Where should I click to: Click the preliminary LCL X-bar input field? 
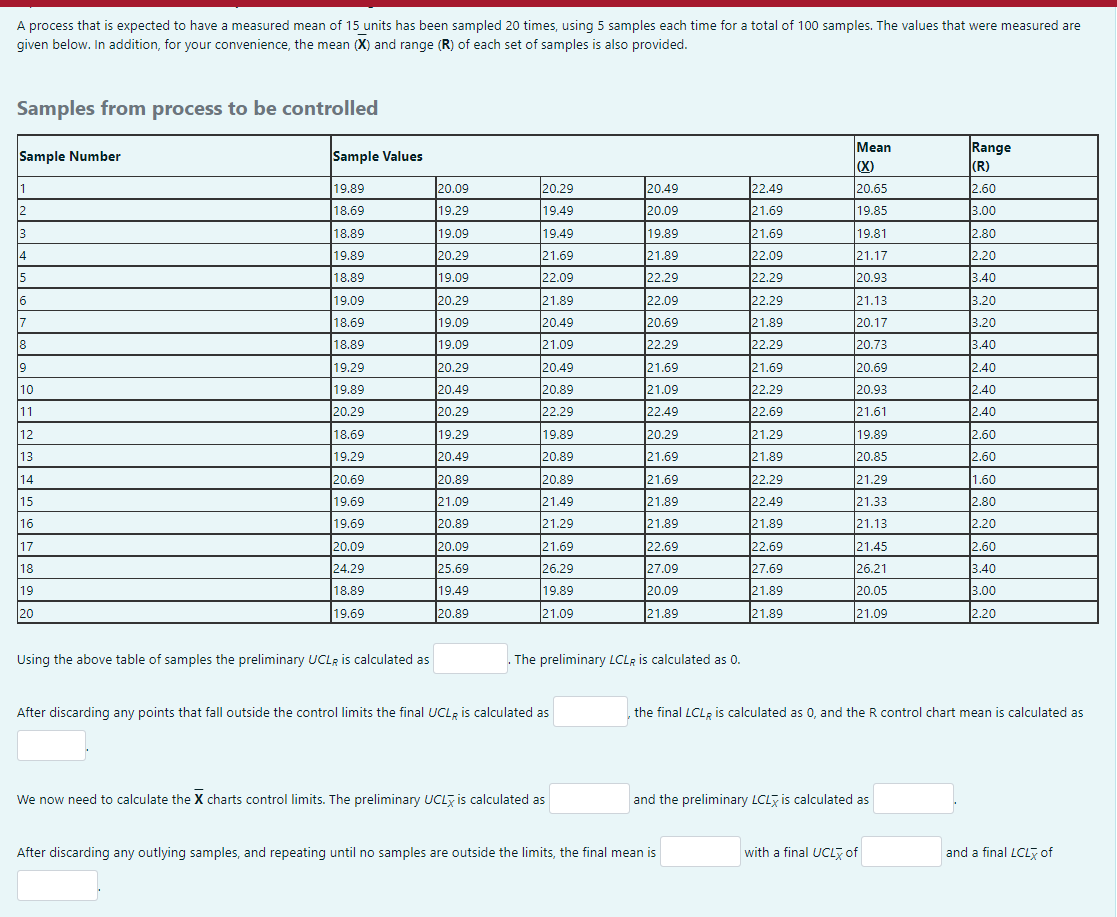[913, 799]
